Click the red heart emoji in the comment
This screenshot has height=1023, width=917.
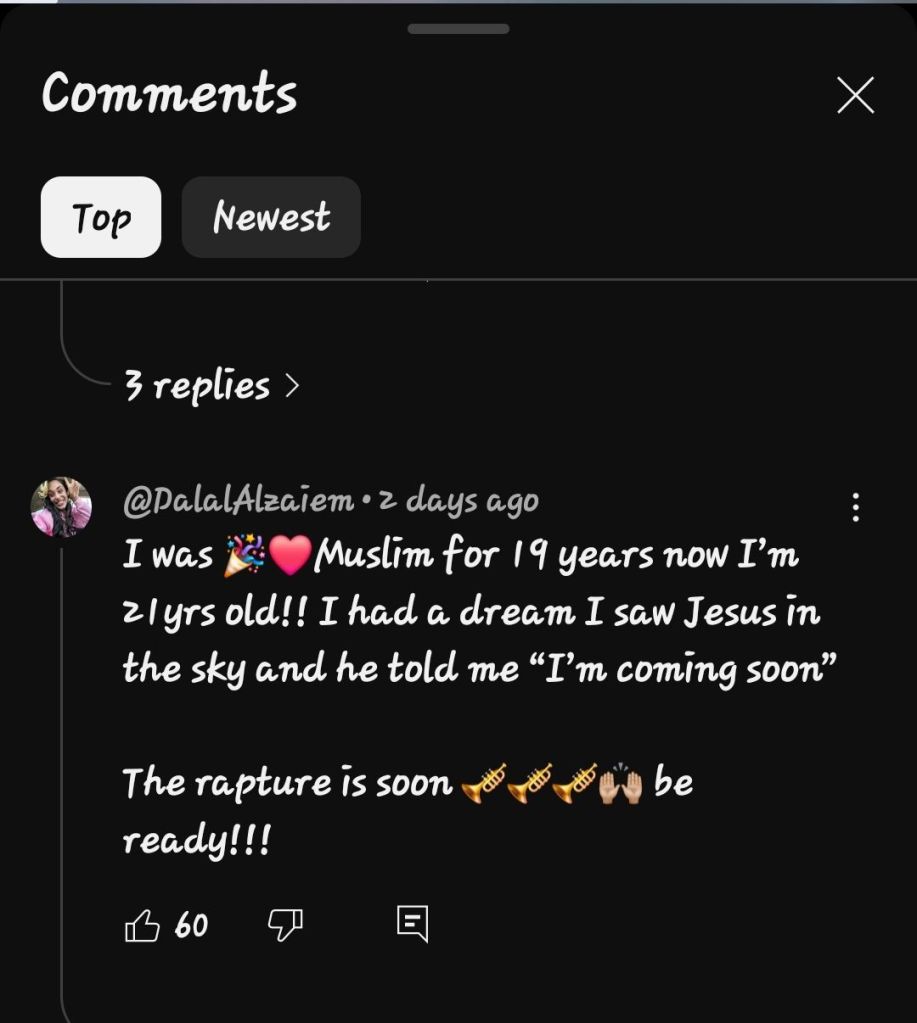click(x=290, y=555)
